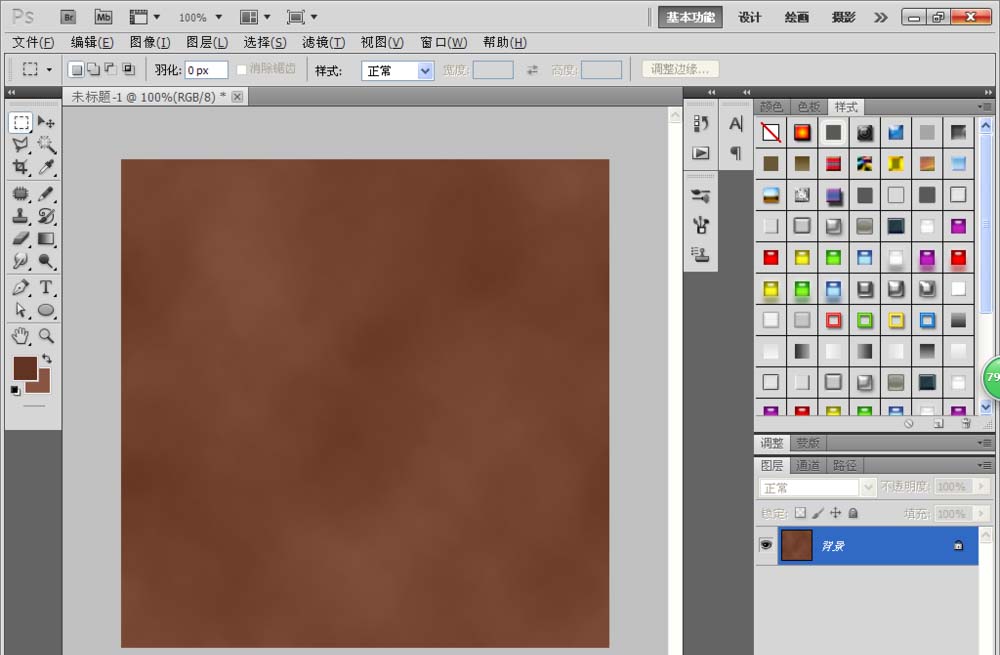Screen dimensions: 1000x655
Task: Select the Crop tool
Action: 20,168
